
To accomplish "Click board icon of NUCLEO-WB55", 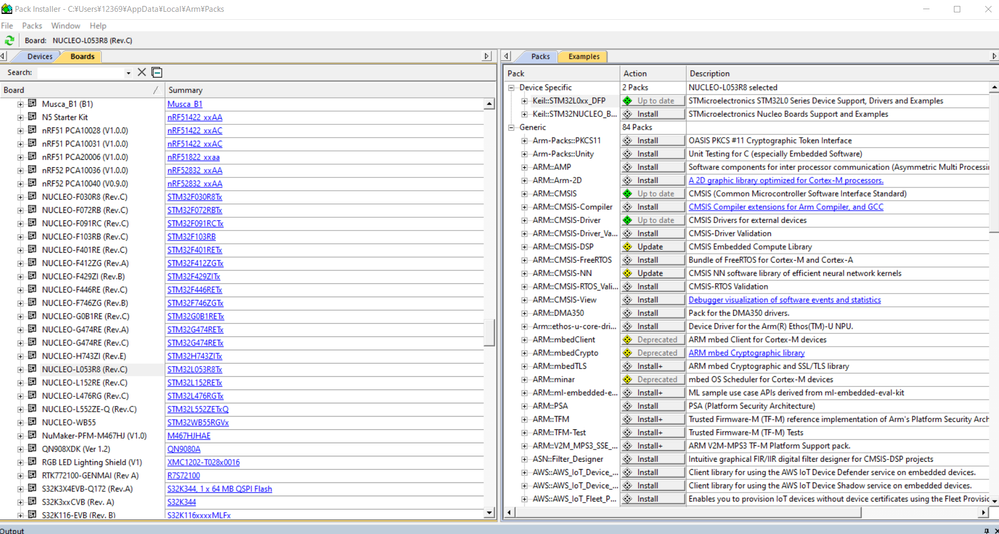I will pyautogui.click(x=32, y=422).
